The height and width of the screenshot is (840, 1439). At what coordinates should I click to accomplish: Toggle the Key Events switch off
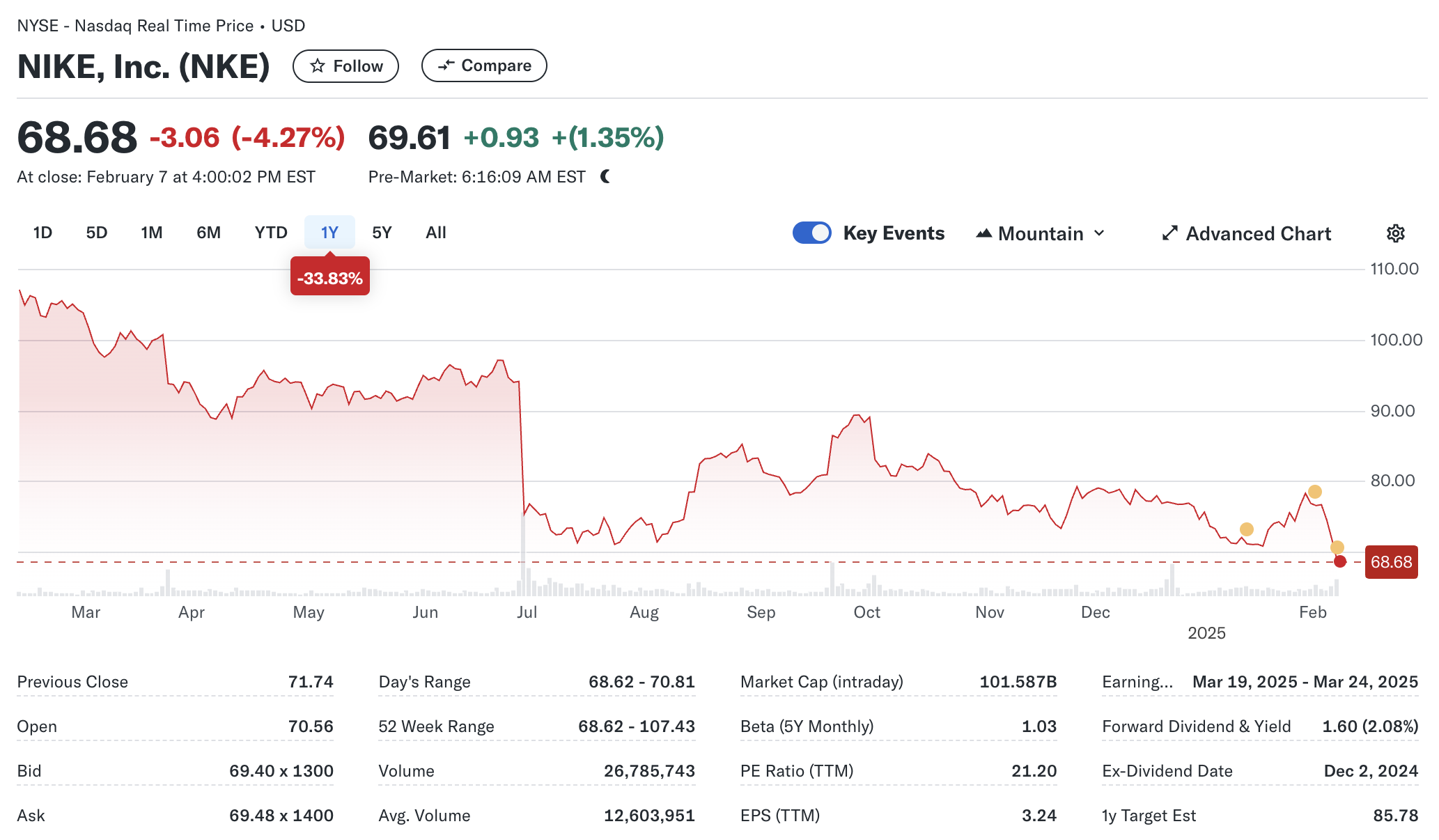click(811, 233)
